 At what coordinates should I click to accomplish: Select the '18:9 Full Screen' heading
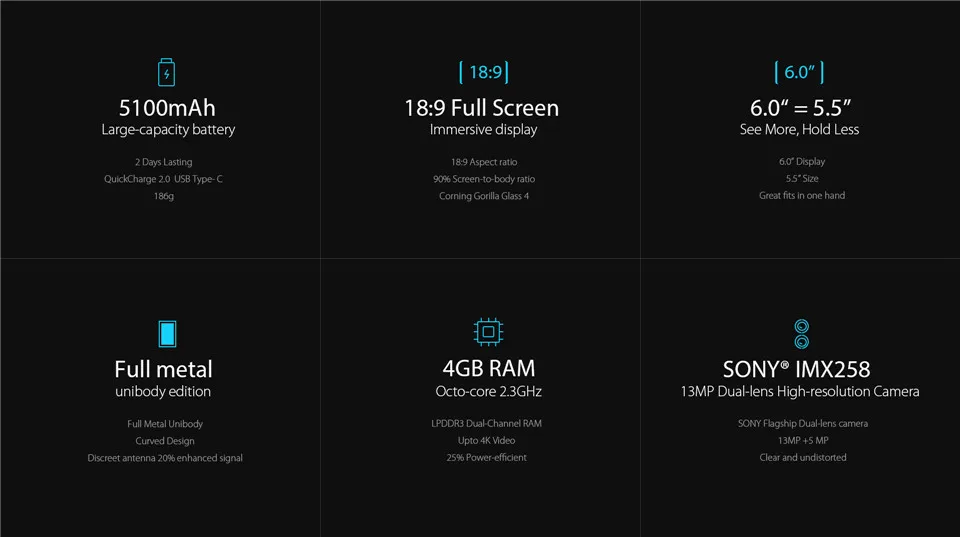482,108
